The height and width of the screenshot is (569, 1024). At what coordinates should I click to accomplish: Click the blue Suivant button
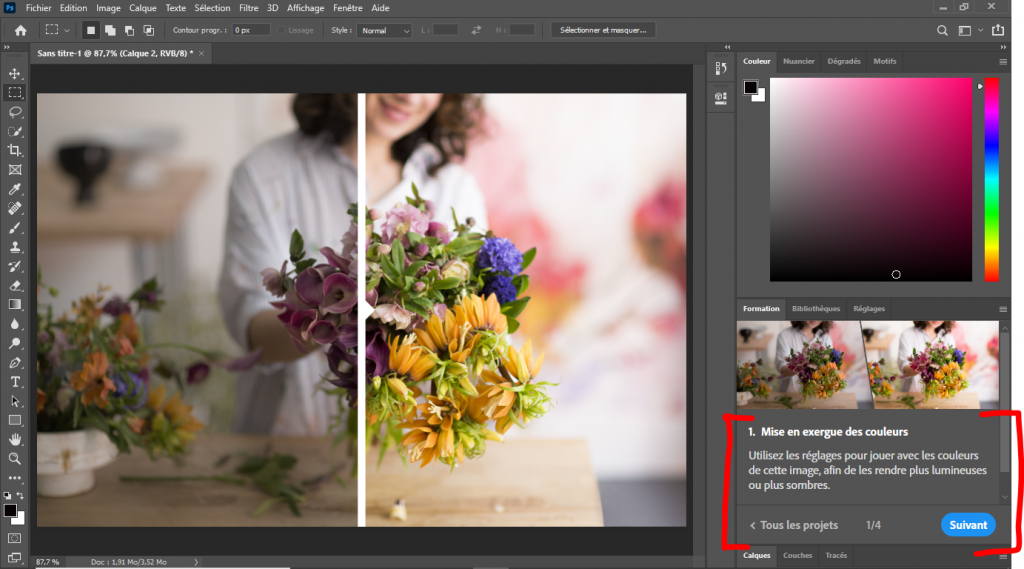point(967,525)
